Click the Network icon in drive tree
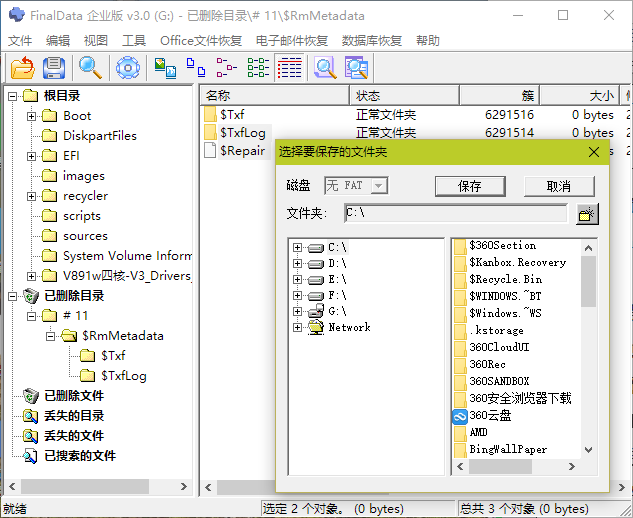 coord(316,327)
